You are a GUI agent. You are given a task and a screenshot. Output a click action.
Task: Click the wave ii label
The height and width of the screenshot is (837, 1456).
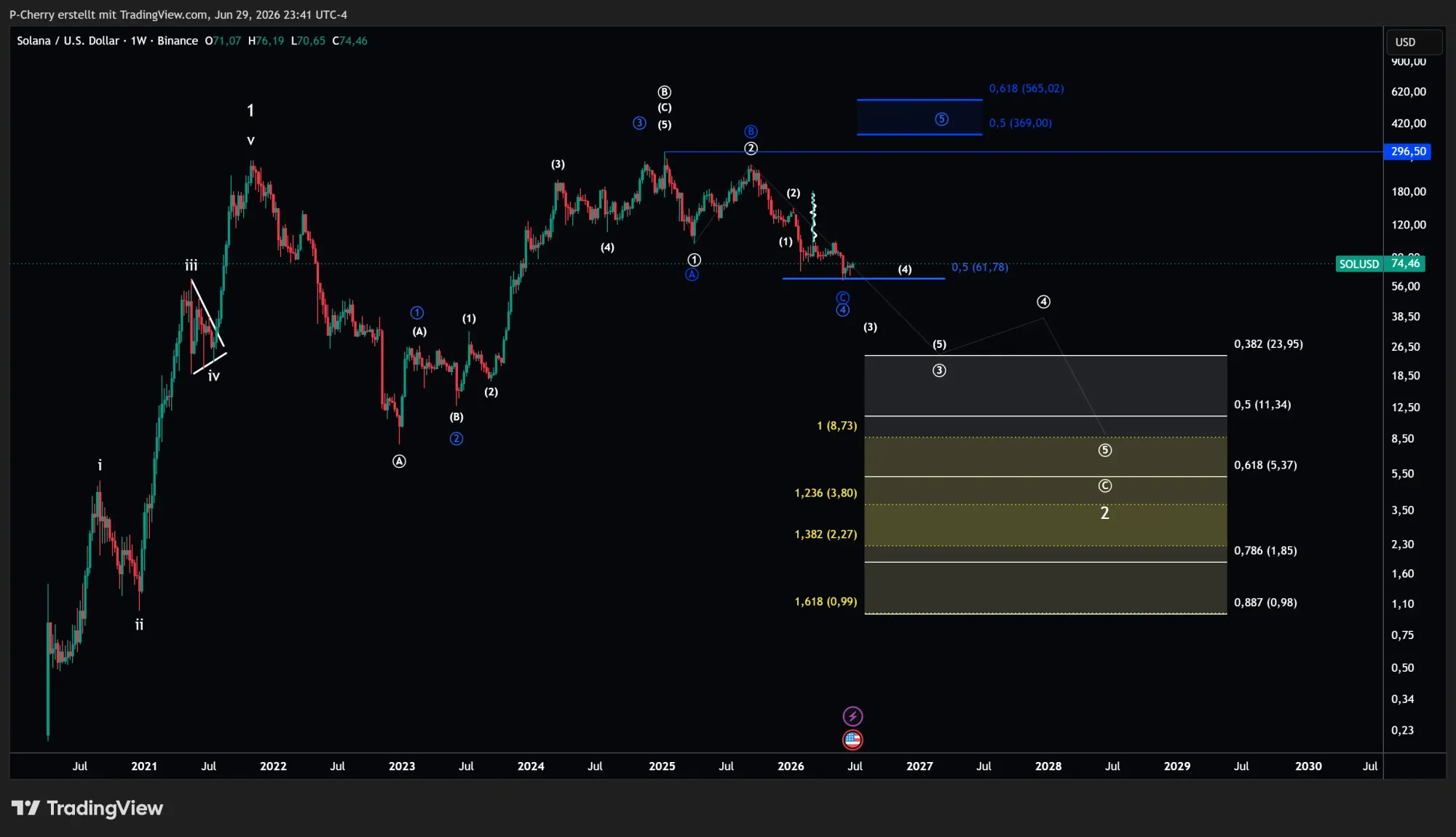139,624
